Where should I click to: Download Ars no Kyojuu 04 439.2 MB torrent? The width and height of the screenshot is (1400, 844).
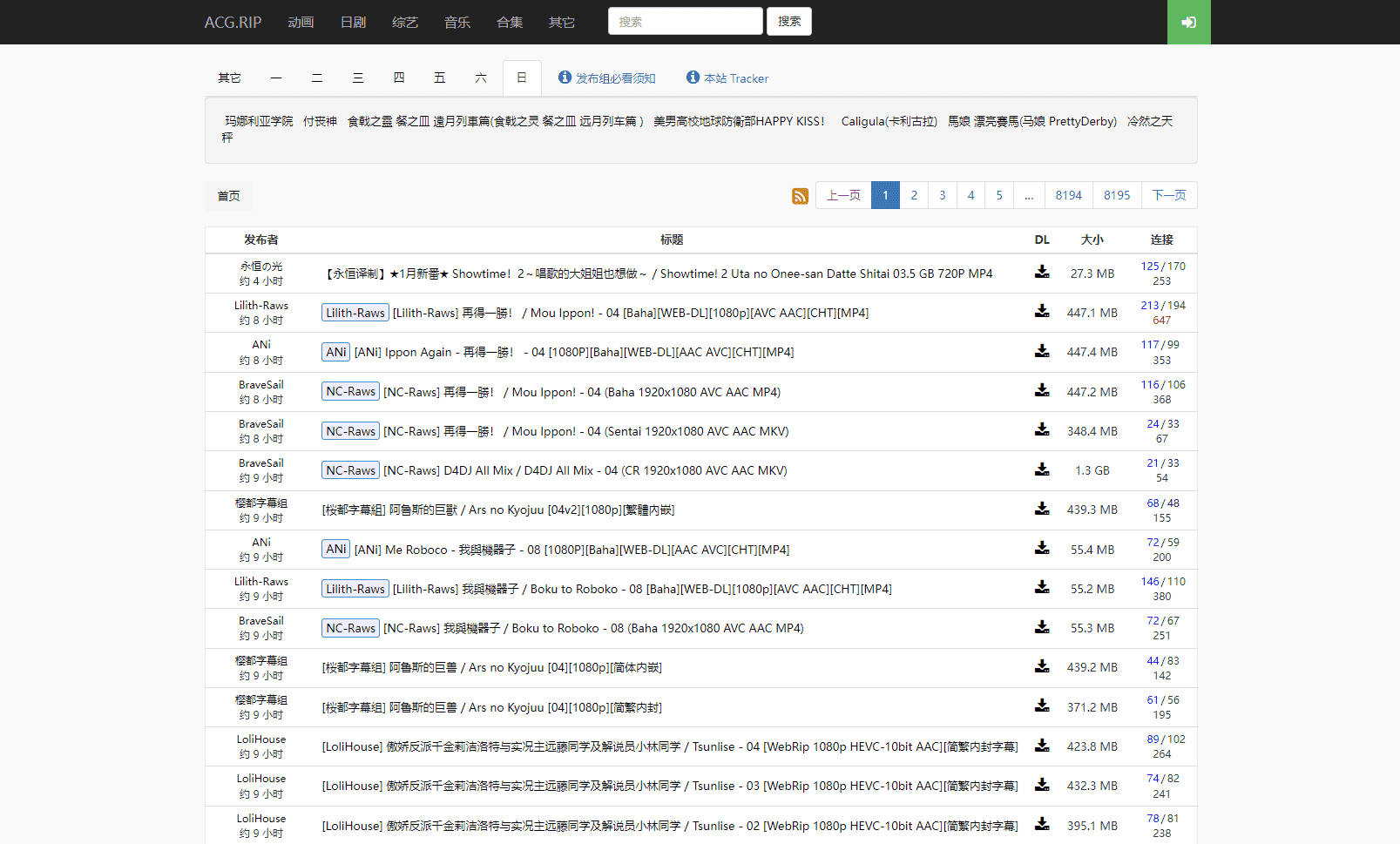(1042, 667)
